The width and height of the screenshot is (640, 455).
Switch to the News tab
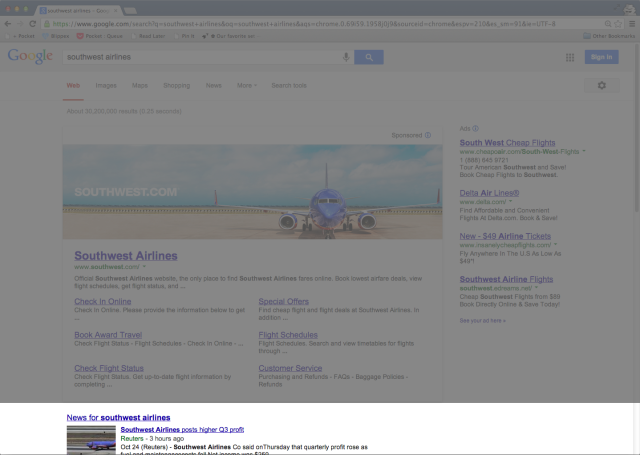[x=213, y=86]
